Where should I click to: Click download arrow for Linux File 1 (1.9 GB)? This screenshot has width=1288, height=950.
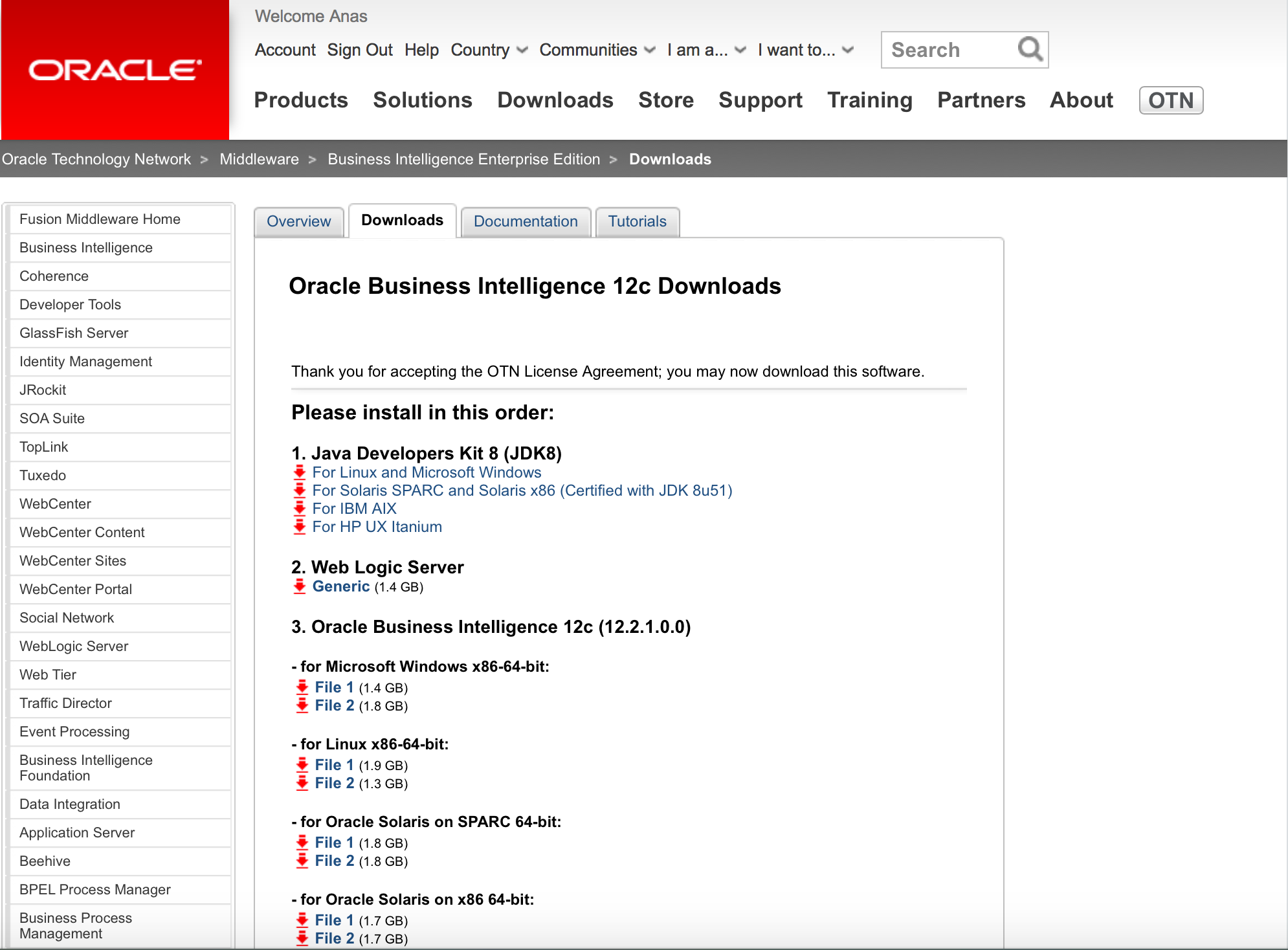302,765
